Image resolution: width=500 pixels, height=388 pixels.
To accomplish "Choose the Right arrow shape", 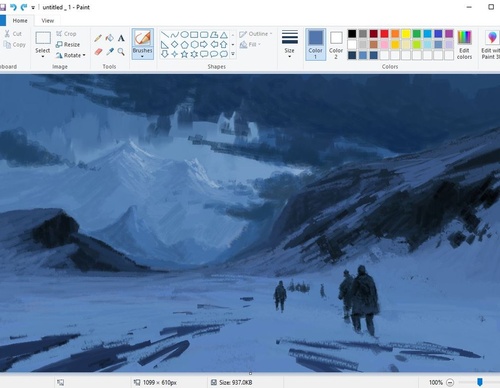I will tap(204, 44).
